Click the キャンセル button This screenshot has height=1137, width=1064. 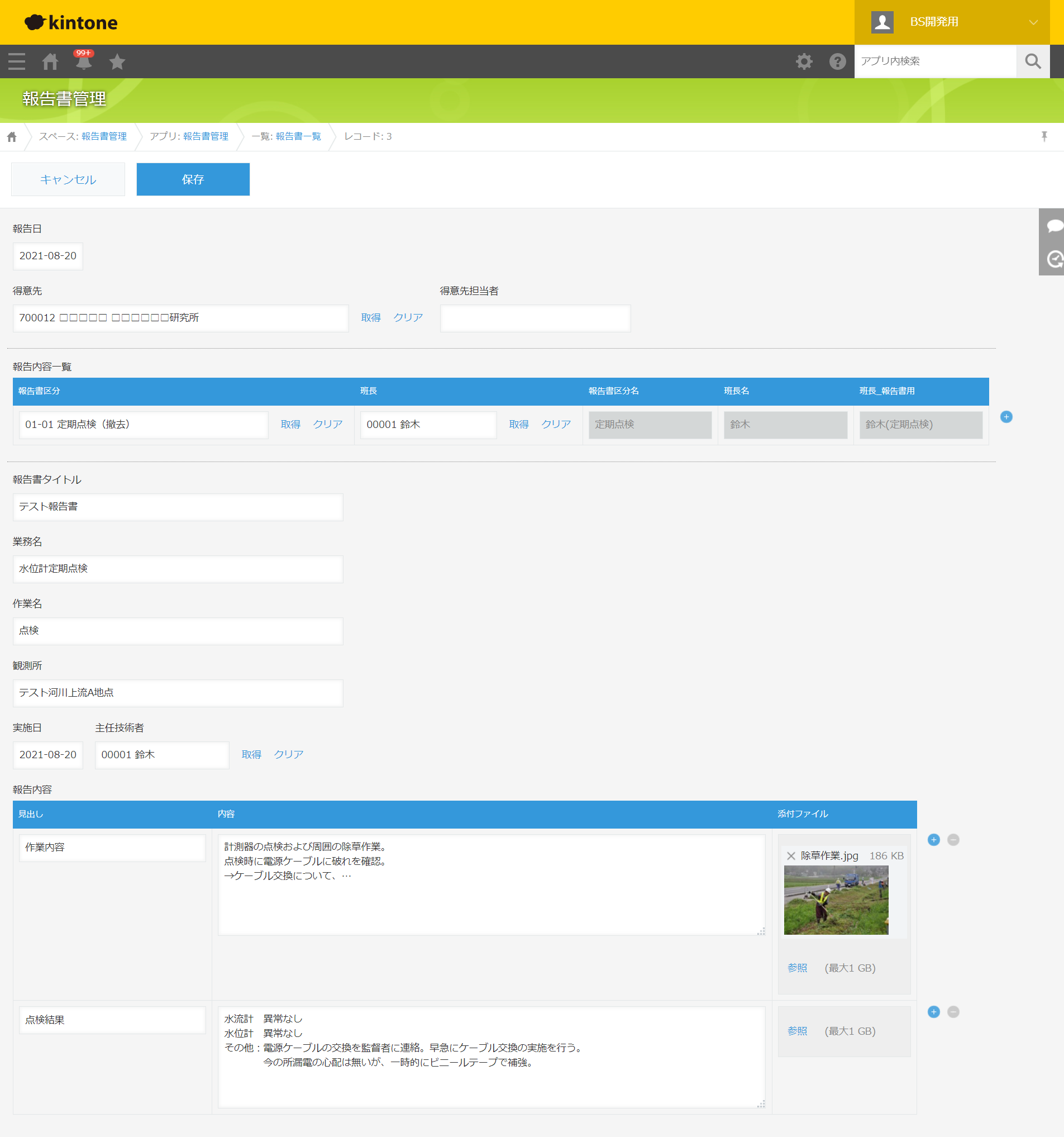coord(68,179)
